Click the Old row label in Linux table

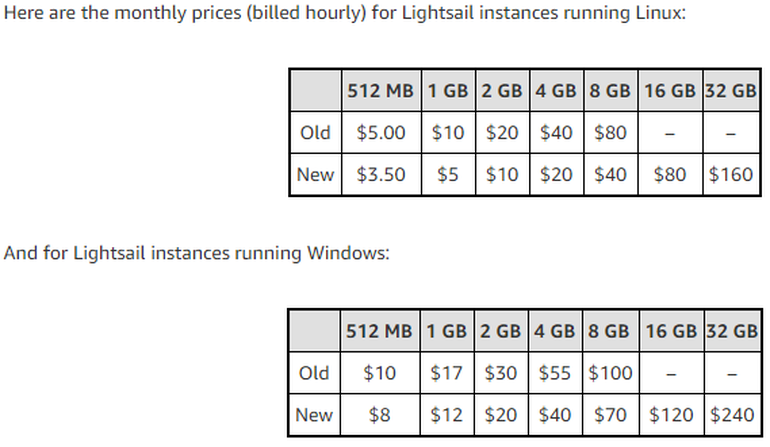coord(315,132)
